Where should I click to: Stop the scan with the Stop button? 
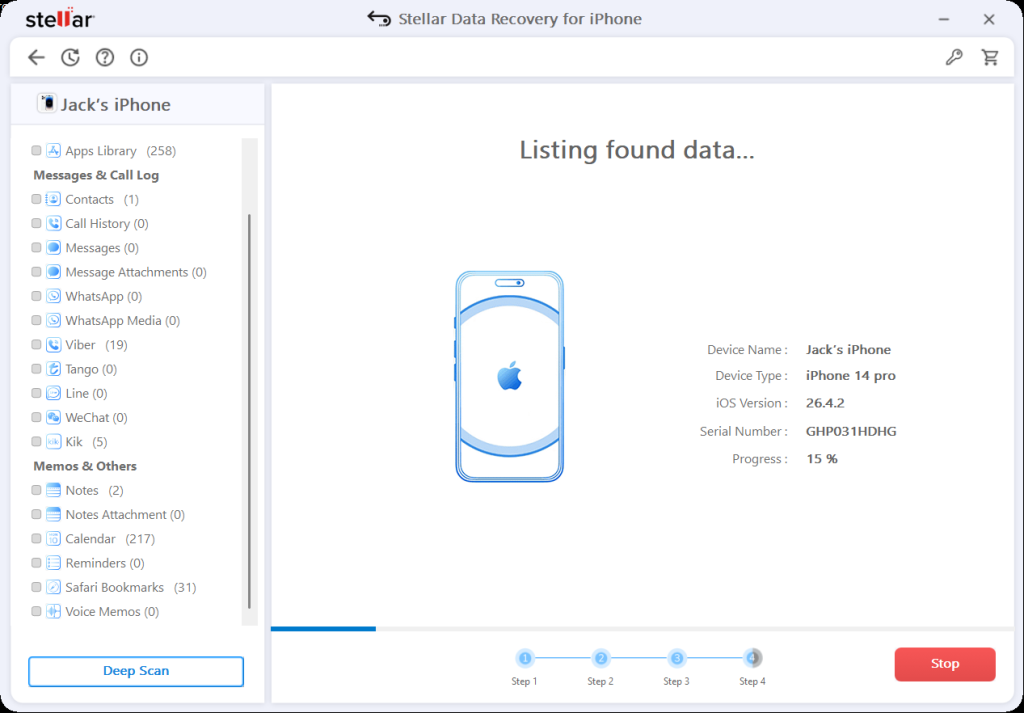(x=945, y=664)
